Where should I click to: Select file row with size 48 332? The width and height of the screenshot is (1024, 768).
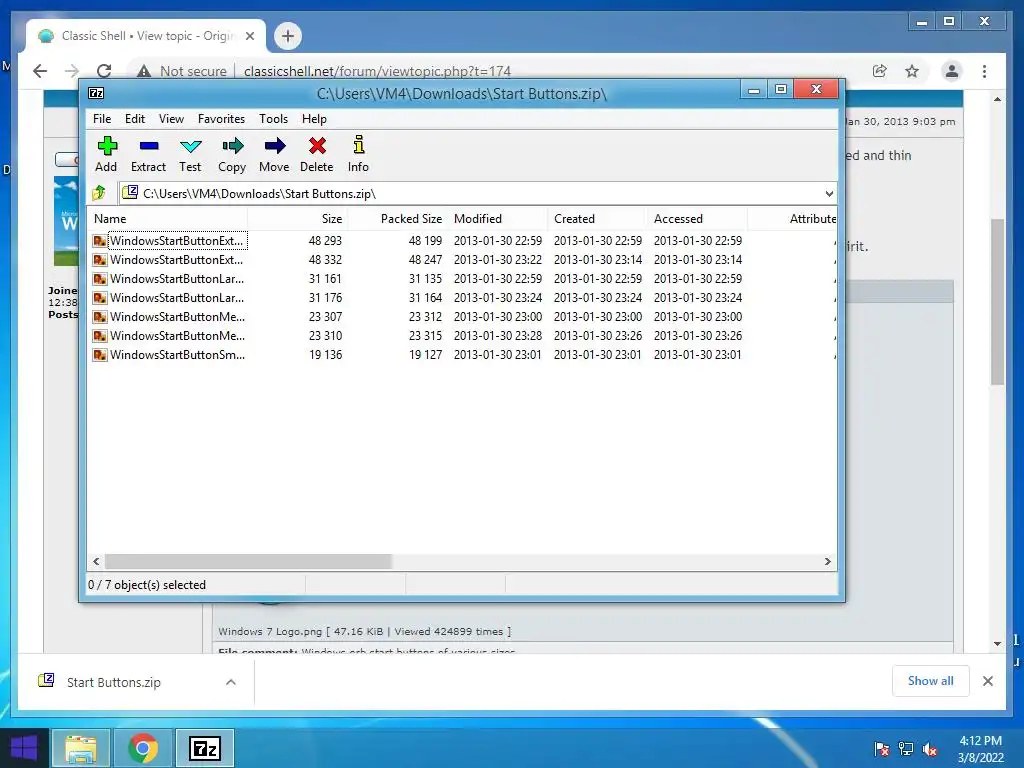tap(462, 260)
